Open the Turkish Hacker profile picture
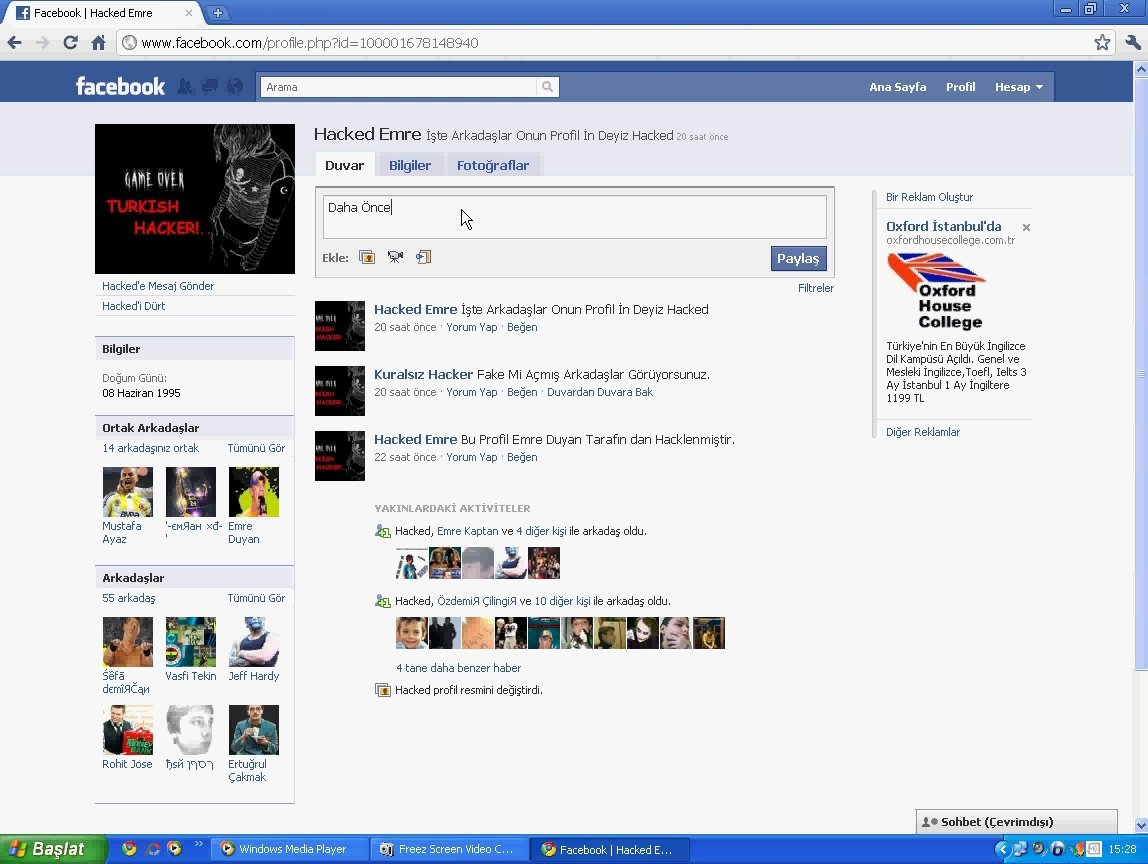 point(195,198)
